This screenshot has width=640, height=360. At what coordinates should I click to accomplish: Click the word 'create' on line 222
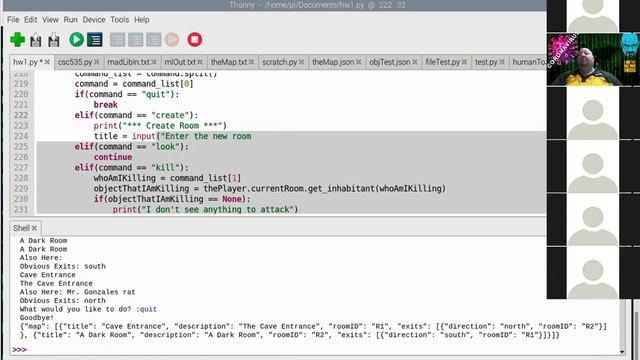point(170,116)
